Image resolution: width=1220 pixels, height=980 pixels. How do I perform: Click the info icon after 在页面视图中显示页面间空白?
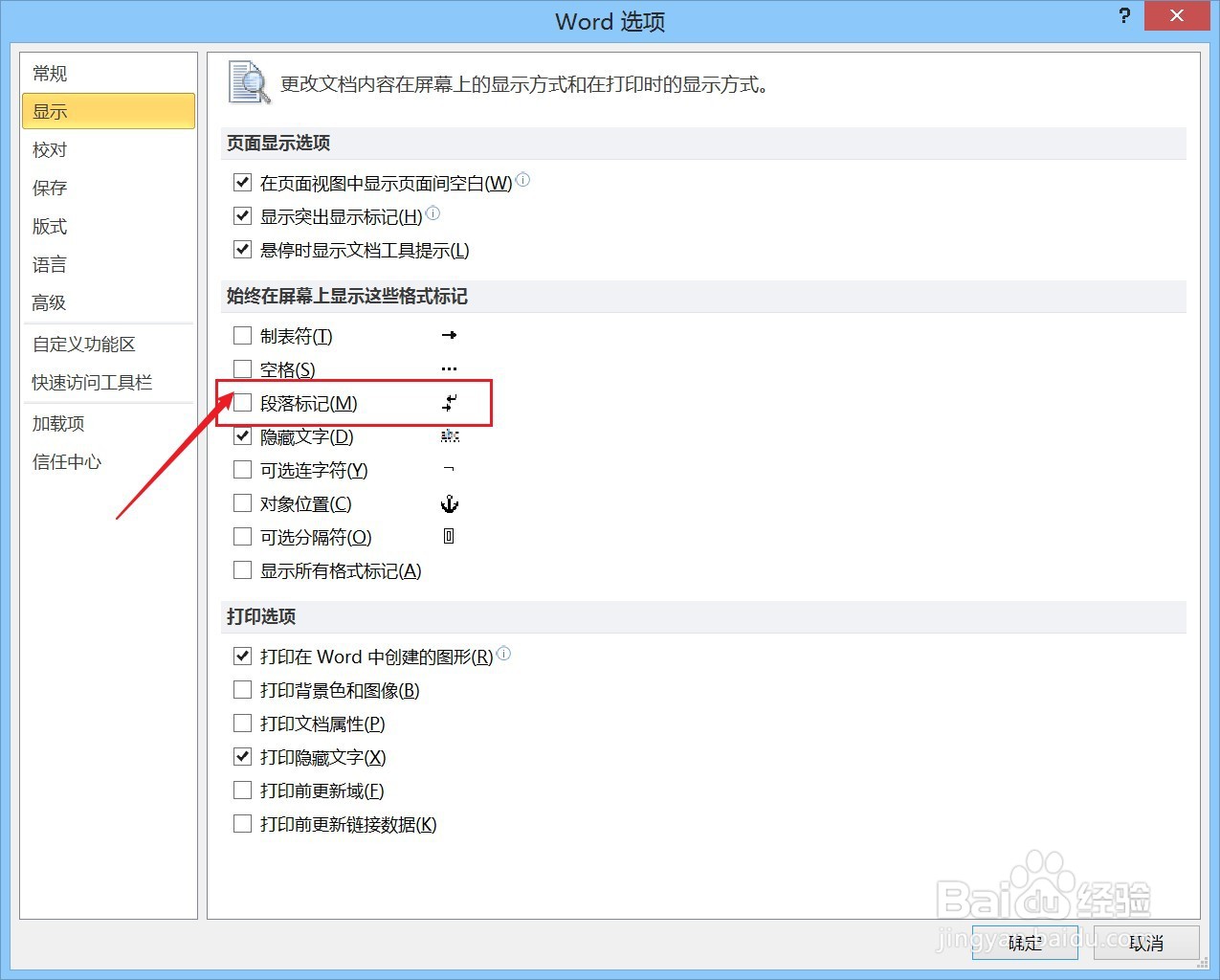523,179
